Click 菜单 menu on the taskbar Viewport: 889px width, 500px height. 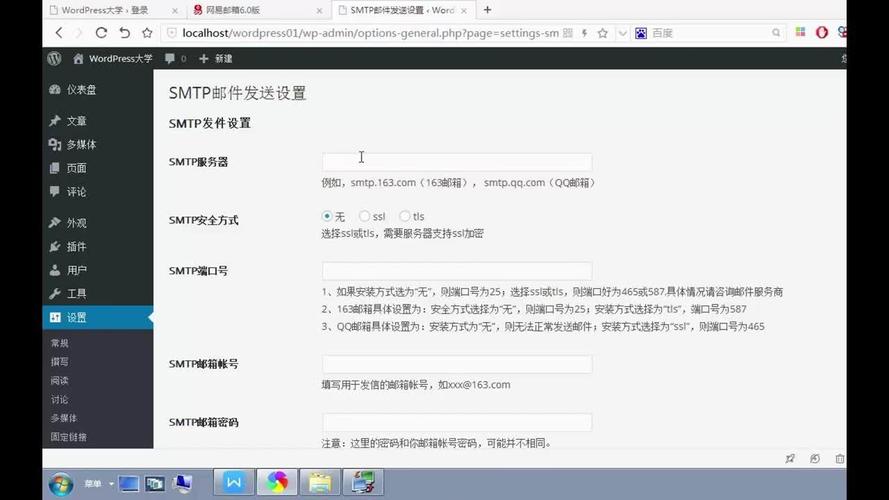pyautogui.click(x=93, y=484)
